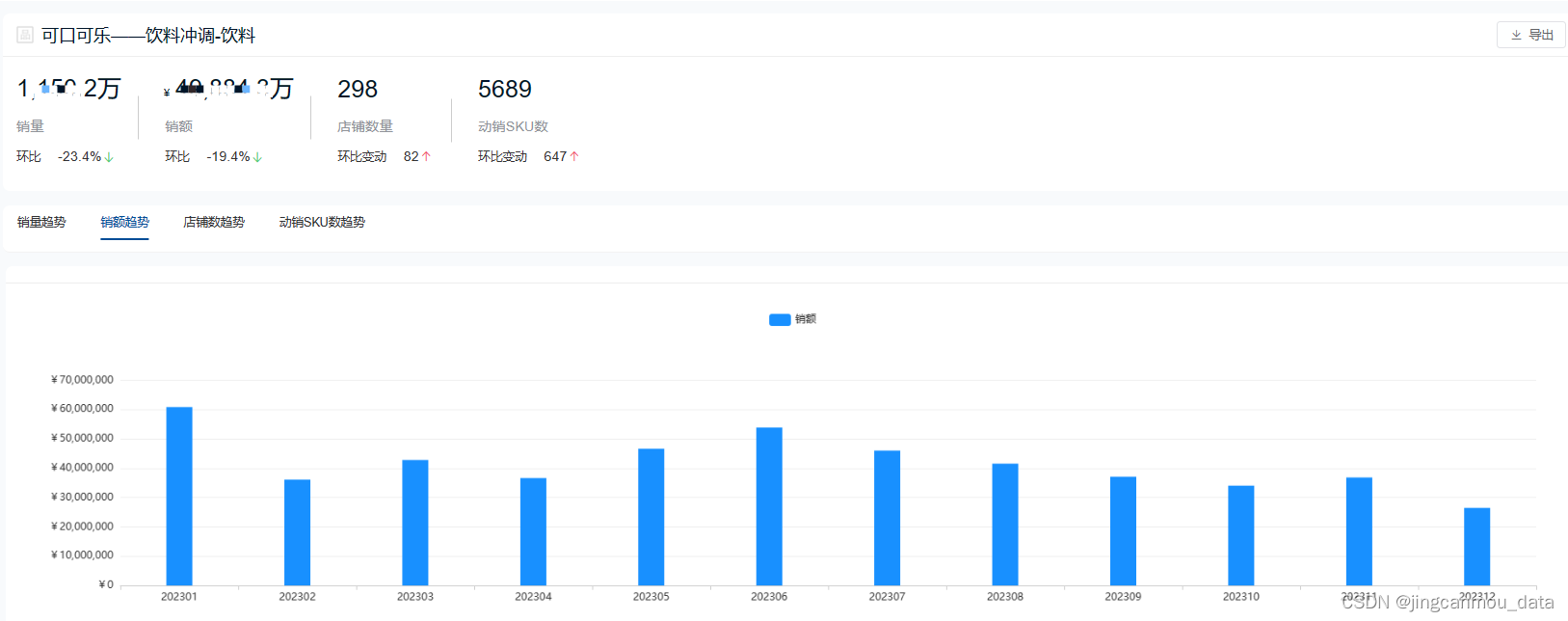
Task: Click the 202309 x-axis label
Action: click(x=1123, y=597)
